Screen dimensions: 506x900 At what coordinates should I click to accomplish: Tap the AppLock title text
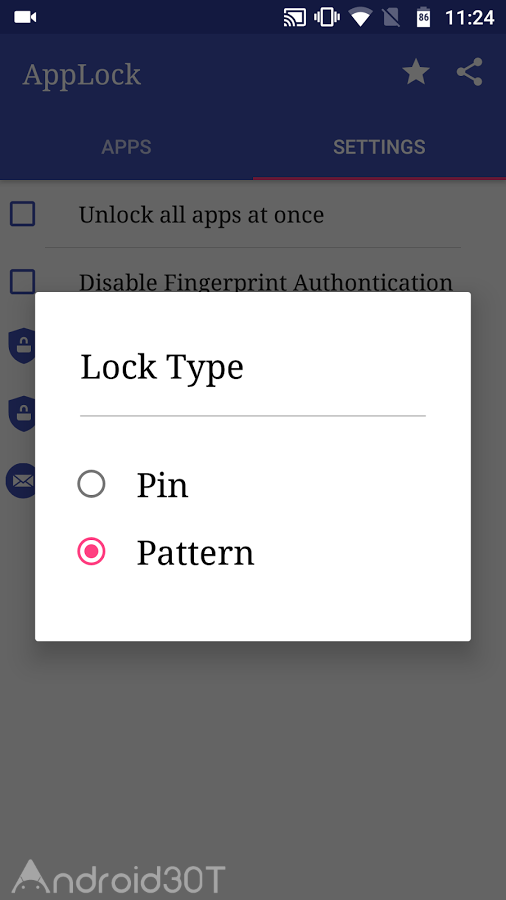(81, 75)
